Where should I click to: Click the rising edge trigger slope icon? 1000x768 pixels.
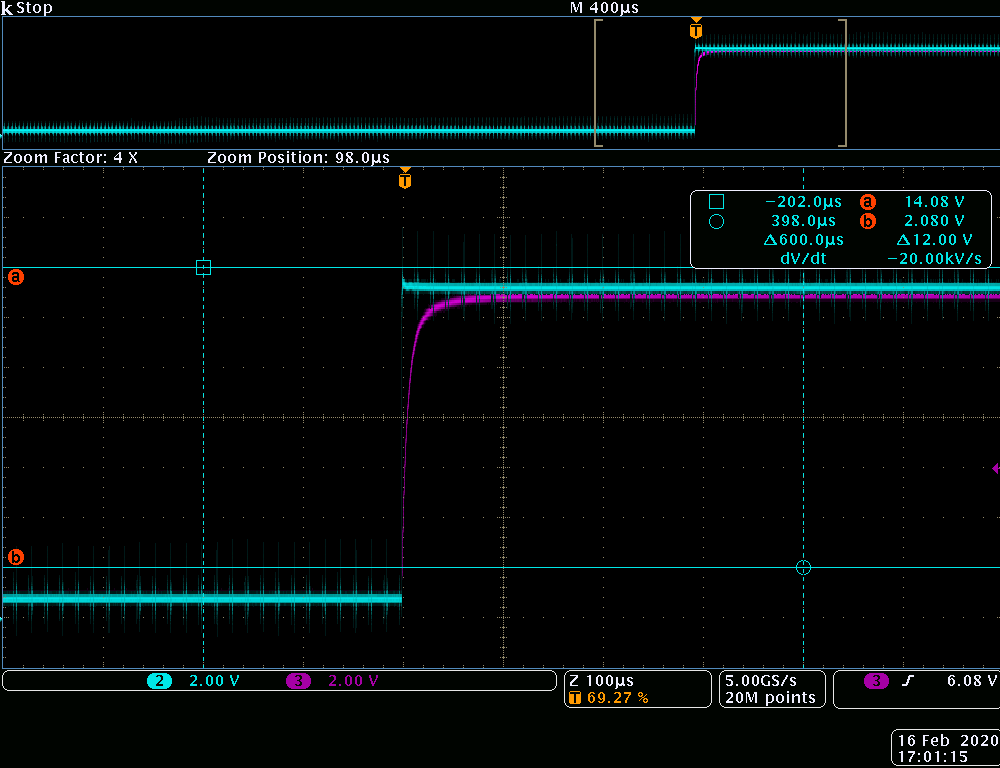click(908, 681)
